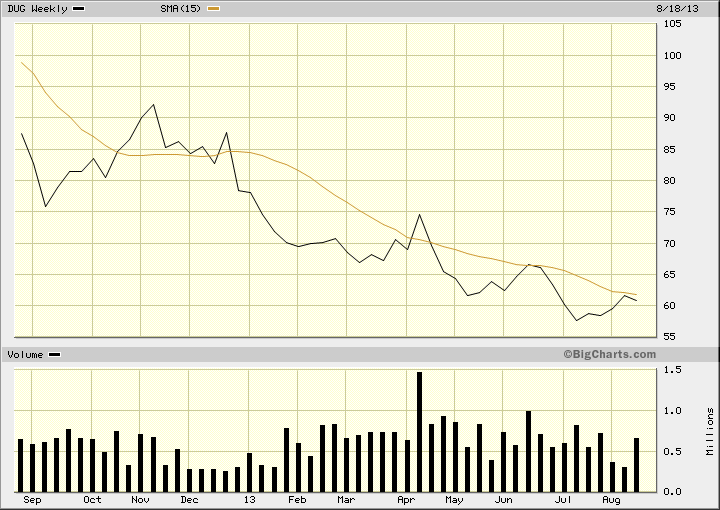The height and width of the screenshot is (510, 720).
Task: Click the 'DUG Weekly' chart title
Action: point(37,9)
